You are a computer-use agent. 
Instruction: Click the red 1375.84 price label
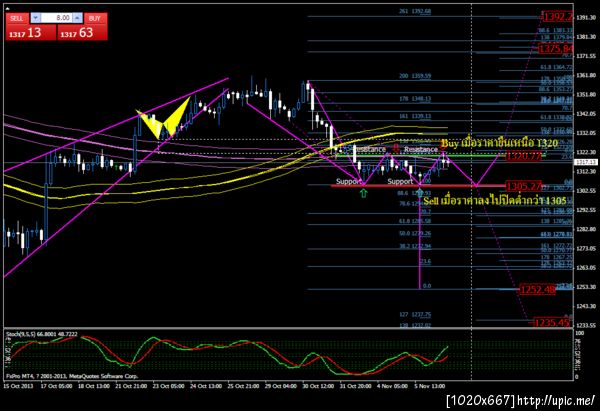click(x=556, y=49)
